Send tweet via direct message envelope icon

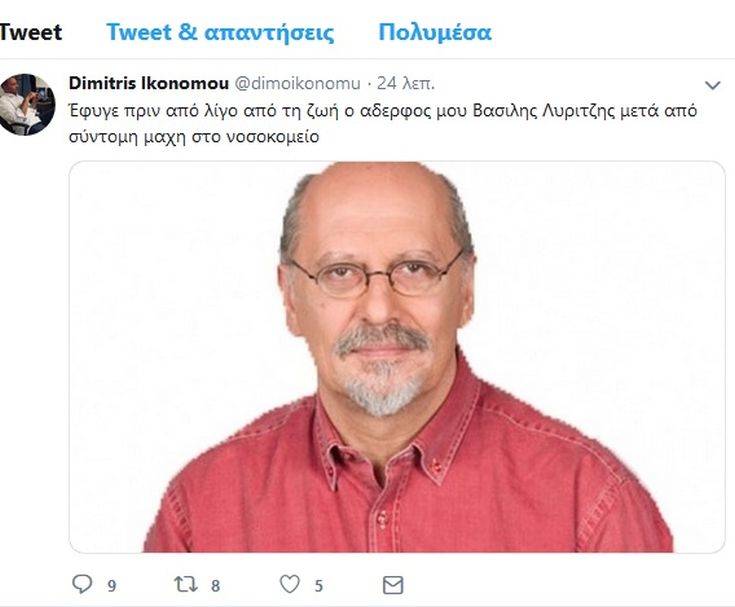(393, 585)
